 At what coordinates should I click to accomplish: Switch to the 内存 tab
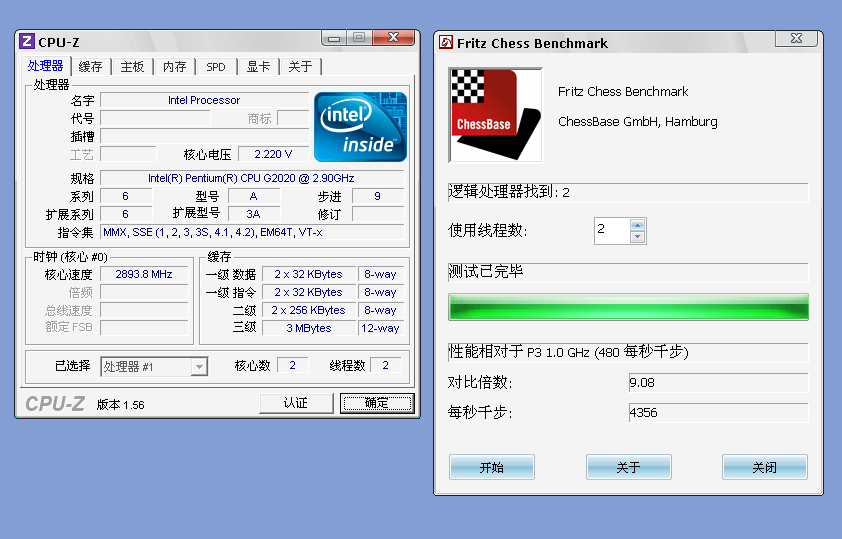pos(175,67)
